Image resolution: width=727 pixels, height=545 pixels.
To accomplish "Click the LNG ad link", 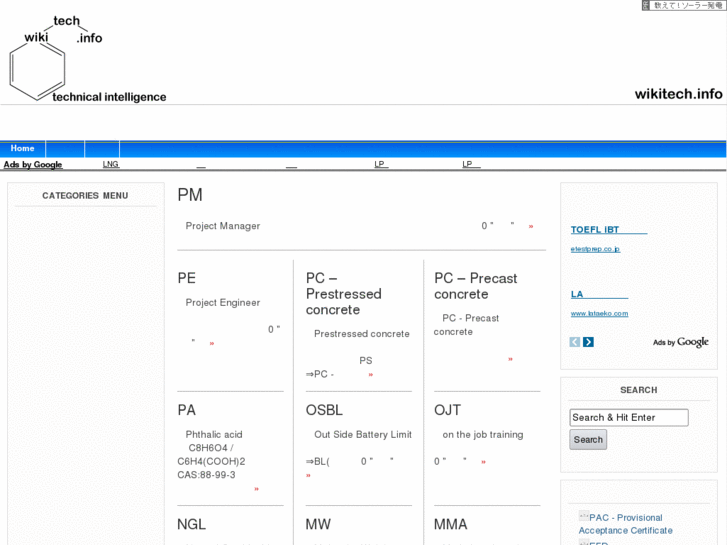I will (x=111, y=164).
